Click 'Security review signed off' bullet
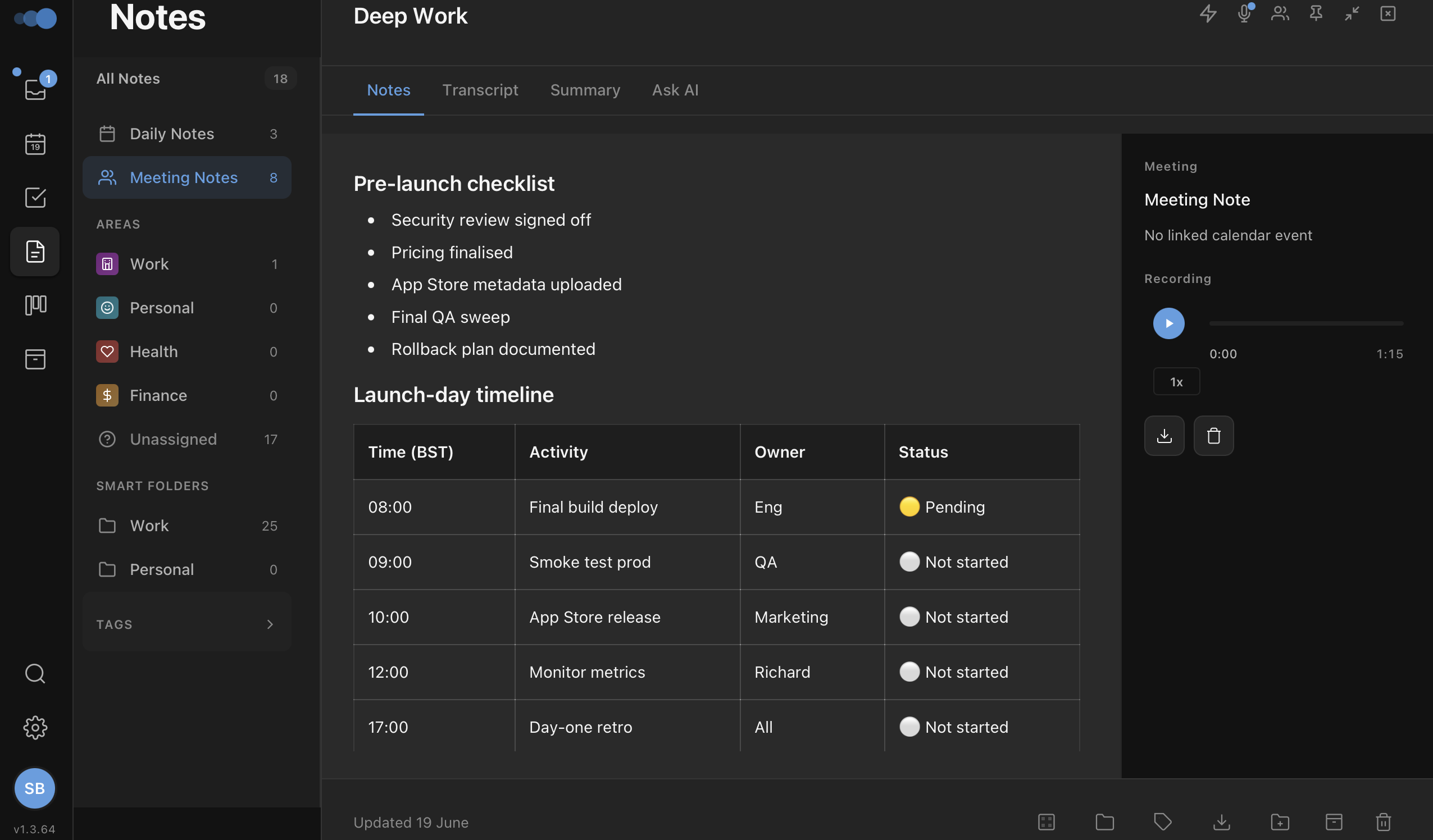Image resolution: width=1433 pixels, height=840 pixels. [491, 220]
